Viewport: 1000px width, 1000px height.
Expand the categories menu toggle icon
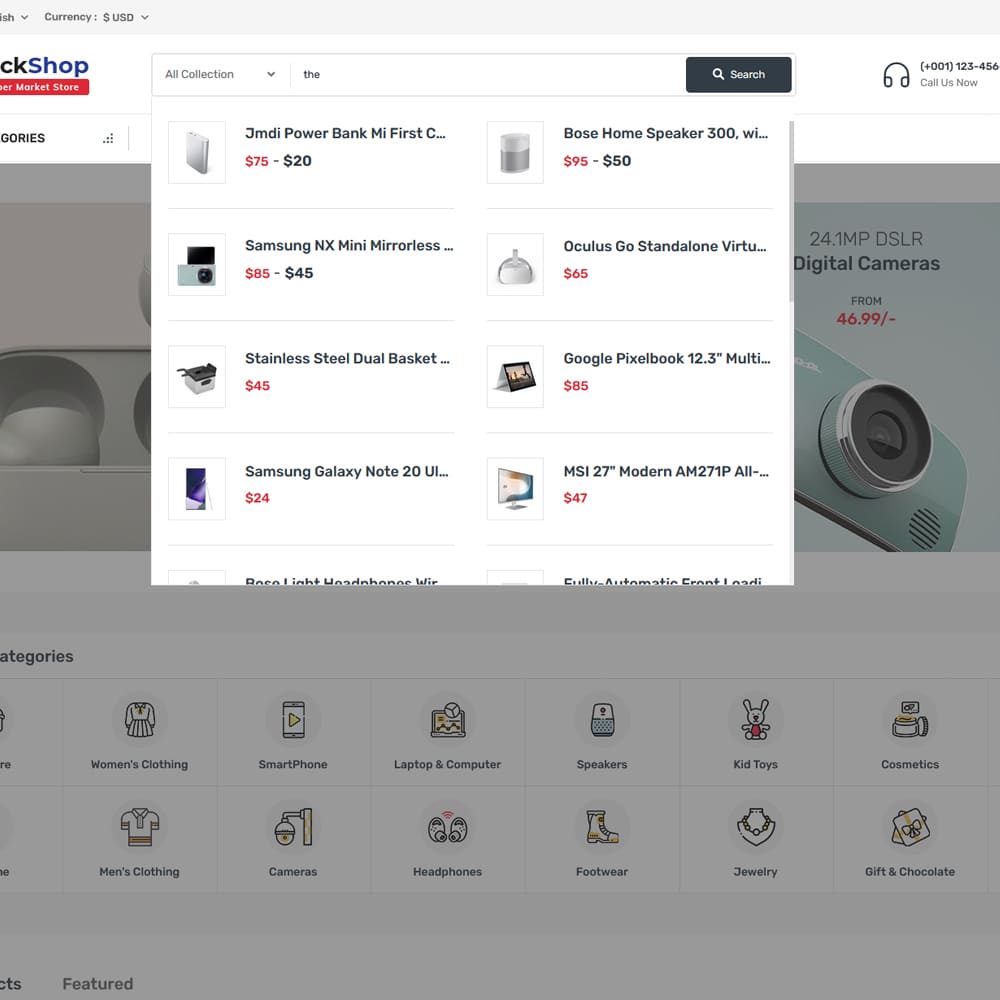pyautogui.click(x=108, y=139)
